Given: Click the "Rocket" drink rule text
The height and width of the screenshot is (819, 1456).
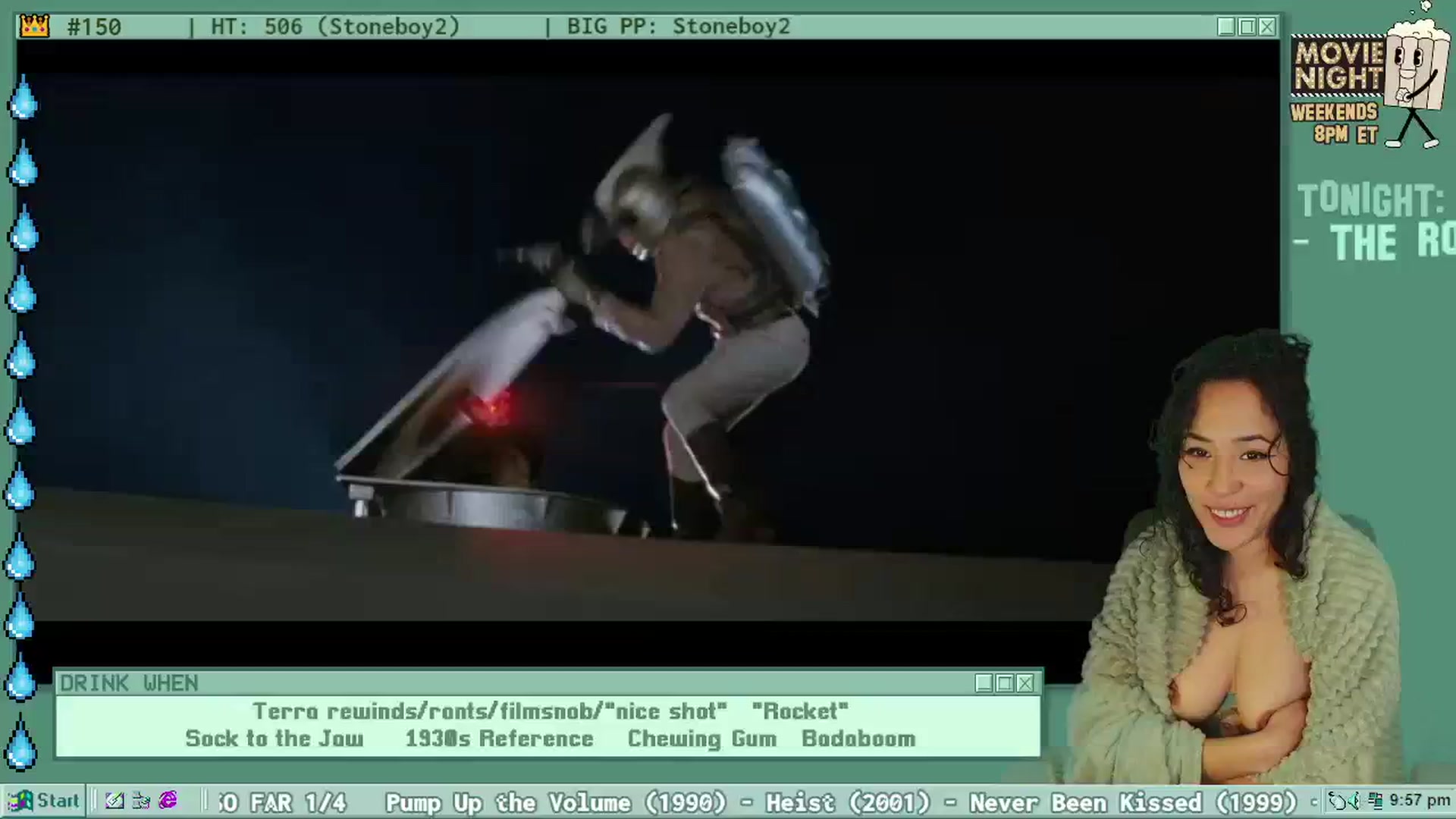Looking at the screenshot, I should [x=800, y=711].
